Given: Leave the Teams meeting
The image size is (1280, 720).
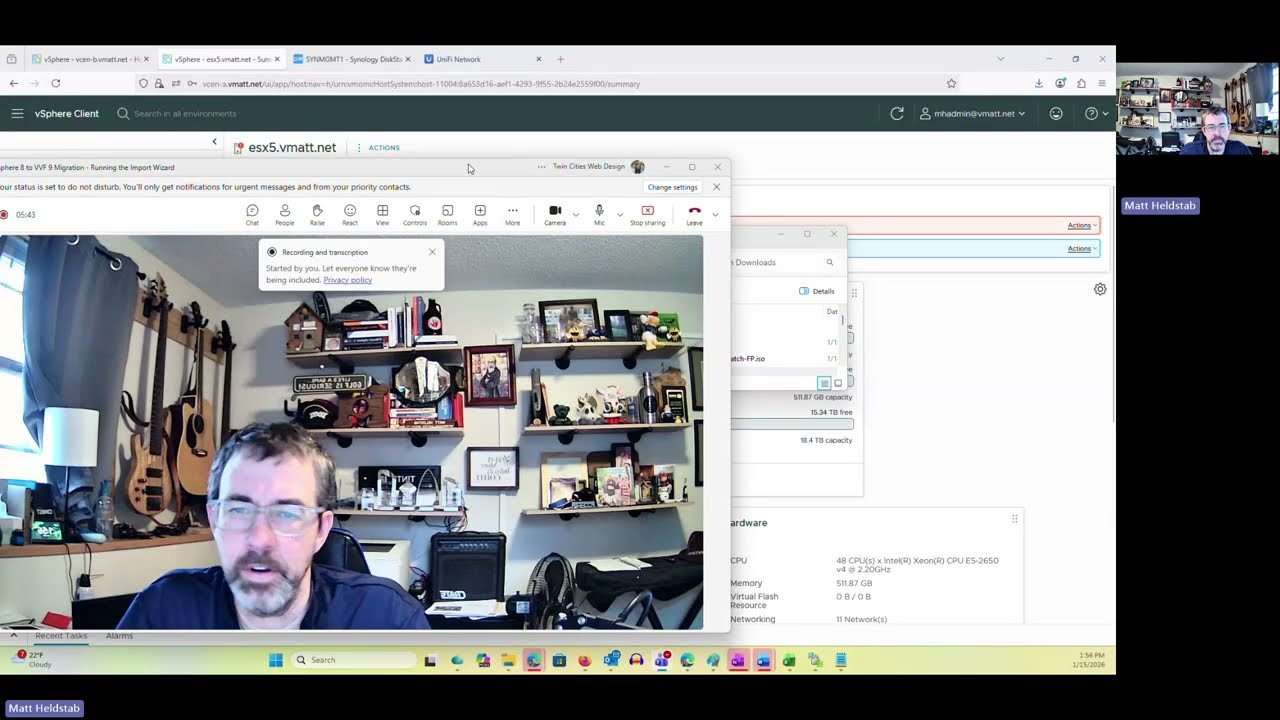Looking at the screenshot, I should pyautogui.click(x=694, y=215).
